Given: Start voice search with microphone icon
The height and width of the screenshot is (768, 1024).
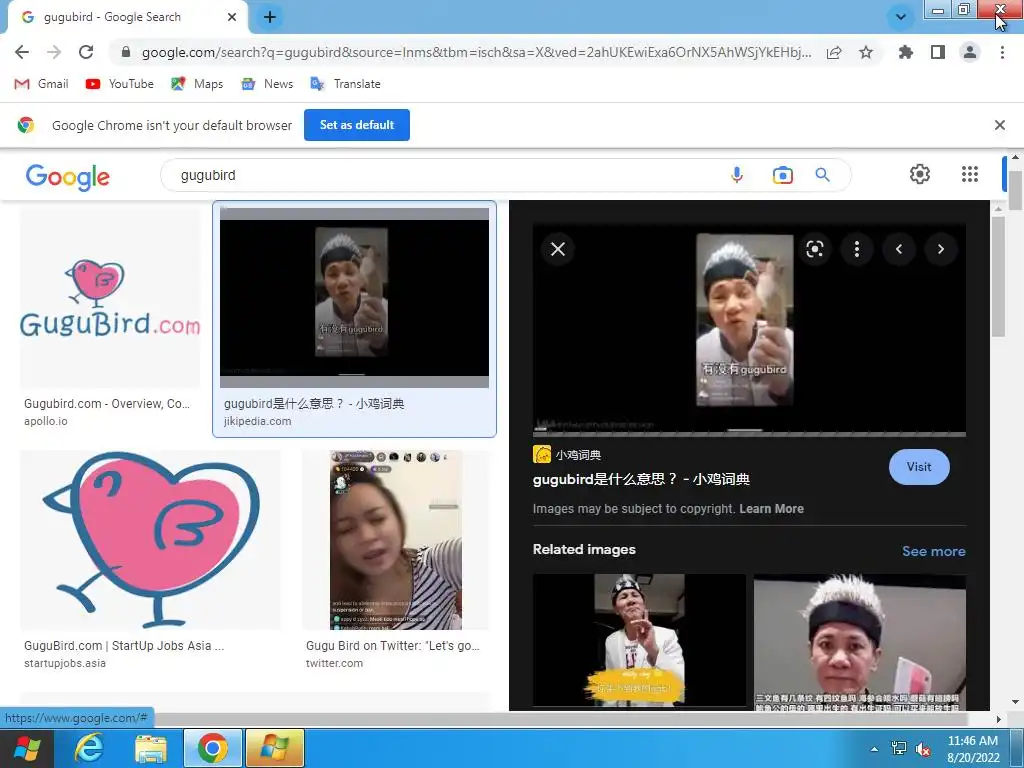Looking at the screenshot, I should [737, 175].
